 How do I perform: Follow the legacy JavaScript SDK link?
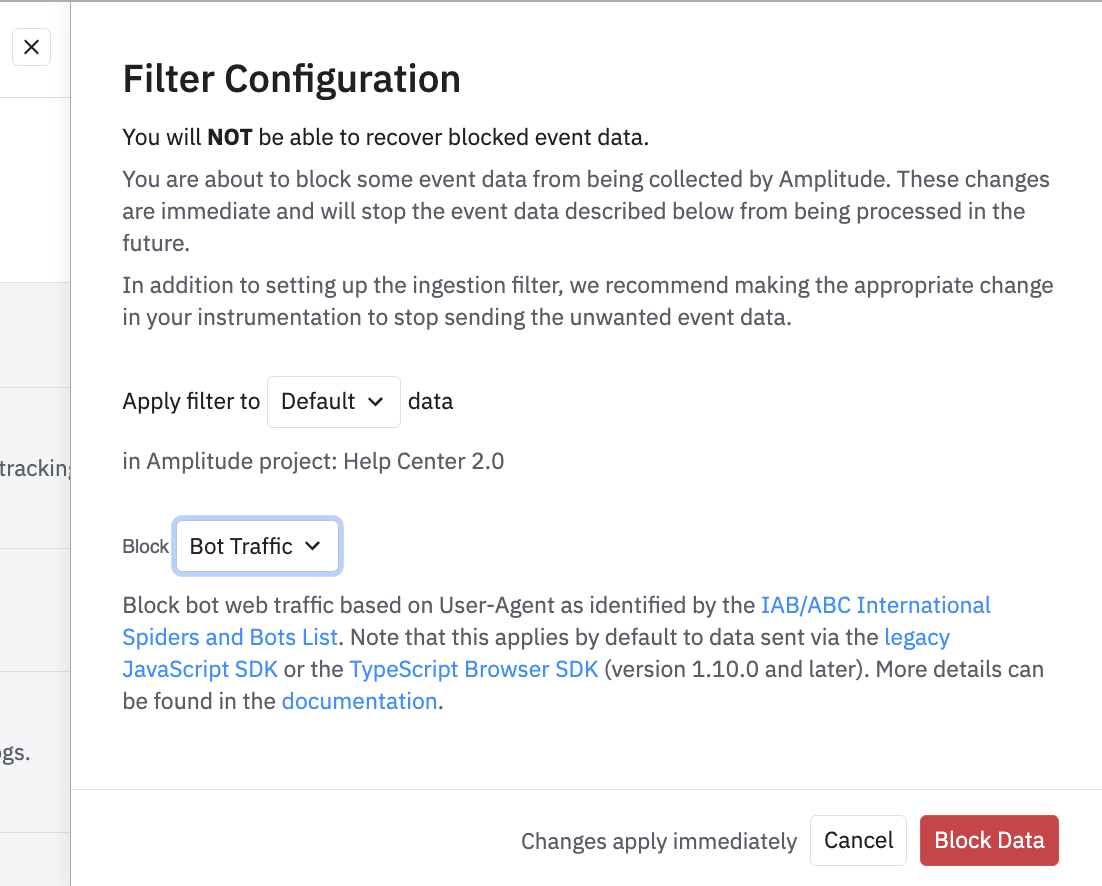pos(917,638)
